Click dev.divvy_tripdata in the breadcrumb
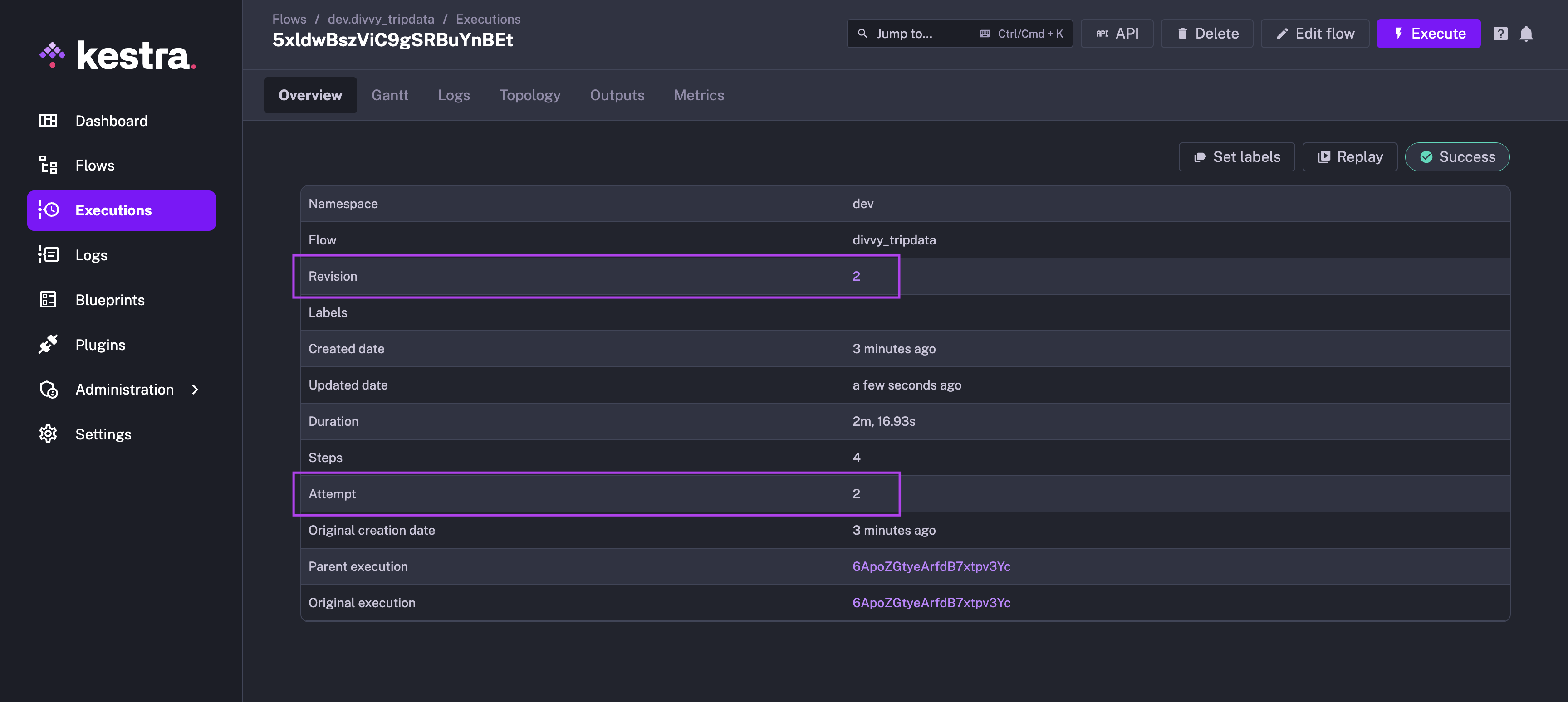 coord(381,19)
